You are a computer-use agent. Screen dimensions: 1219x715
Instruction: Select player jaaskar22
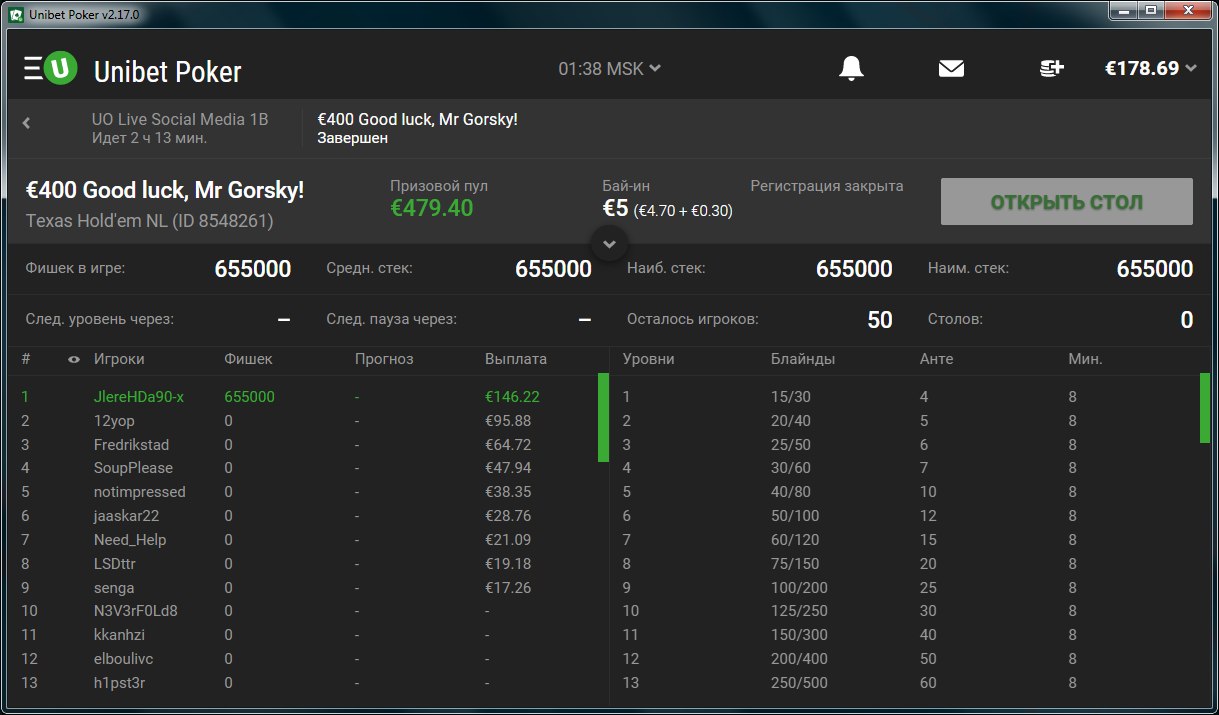(126, 516)
